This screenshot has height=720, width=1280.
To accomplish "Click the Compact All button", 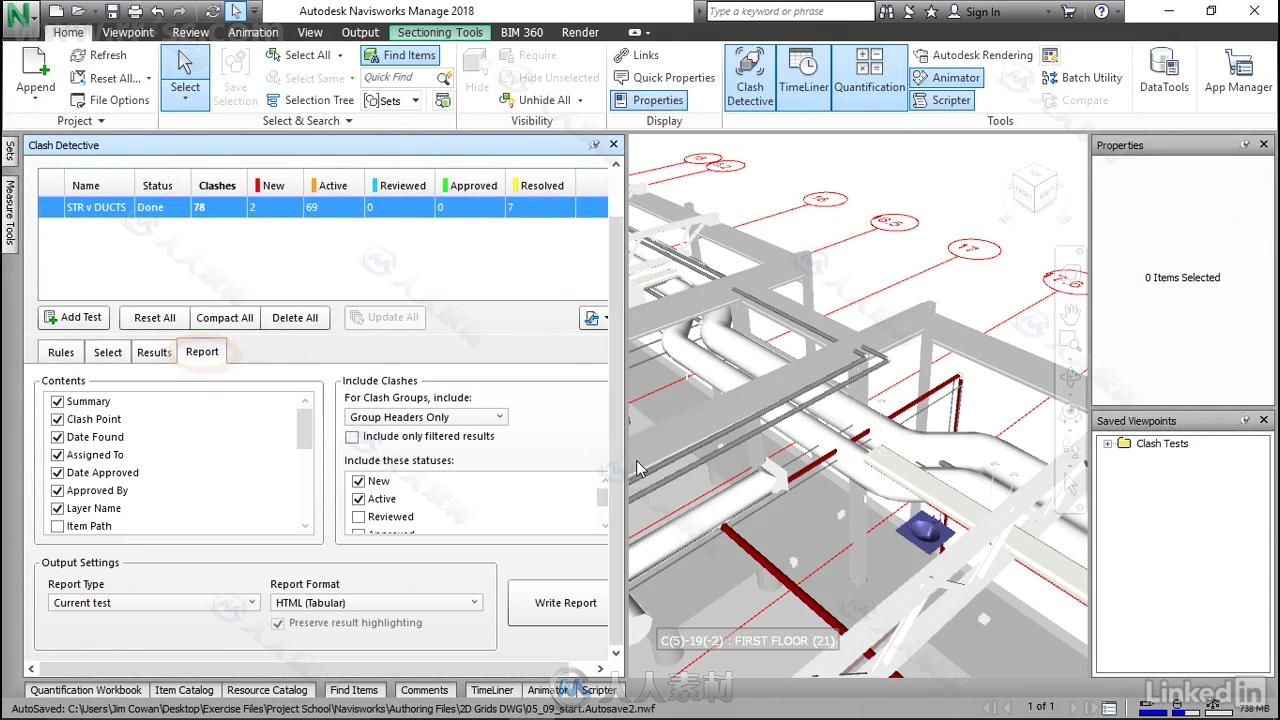I will pyautogui.click(x=225, y=318).
